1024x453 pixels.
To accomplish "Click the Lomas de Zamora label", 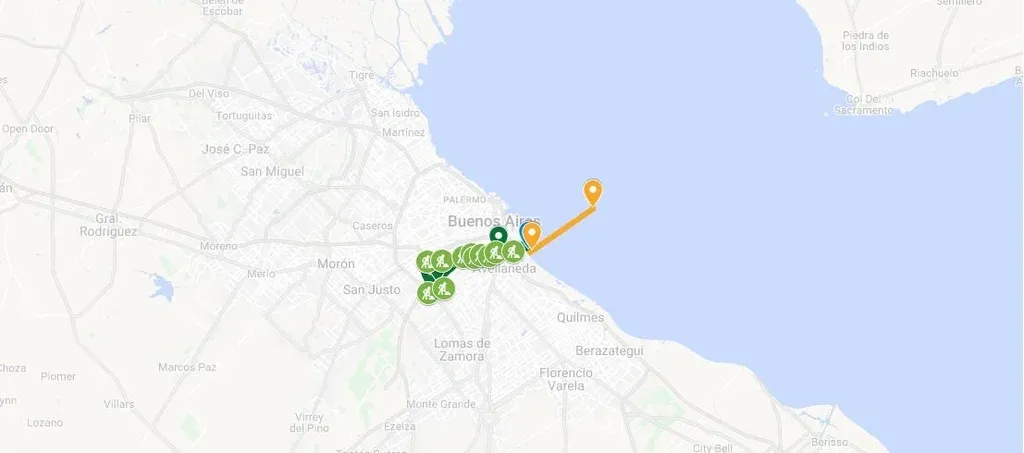I will pyautogui.click(x=462, y=350).
